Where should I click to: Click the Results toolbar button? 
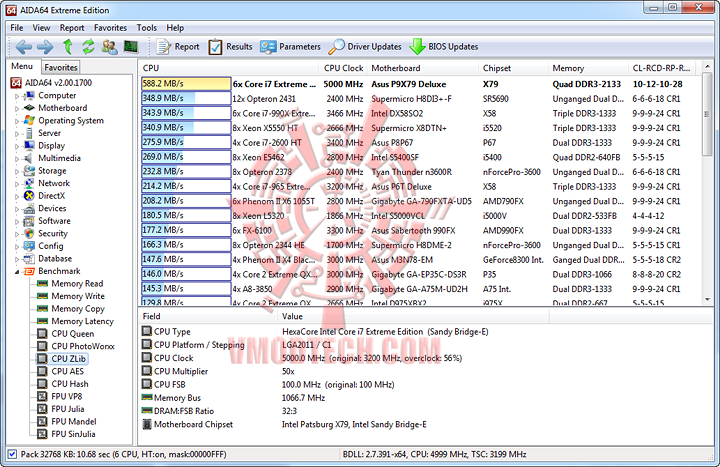[x=230, y=47]
